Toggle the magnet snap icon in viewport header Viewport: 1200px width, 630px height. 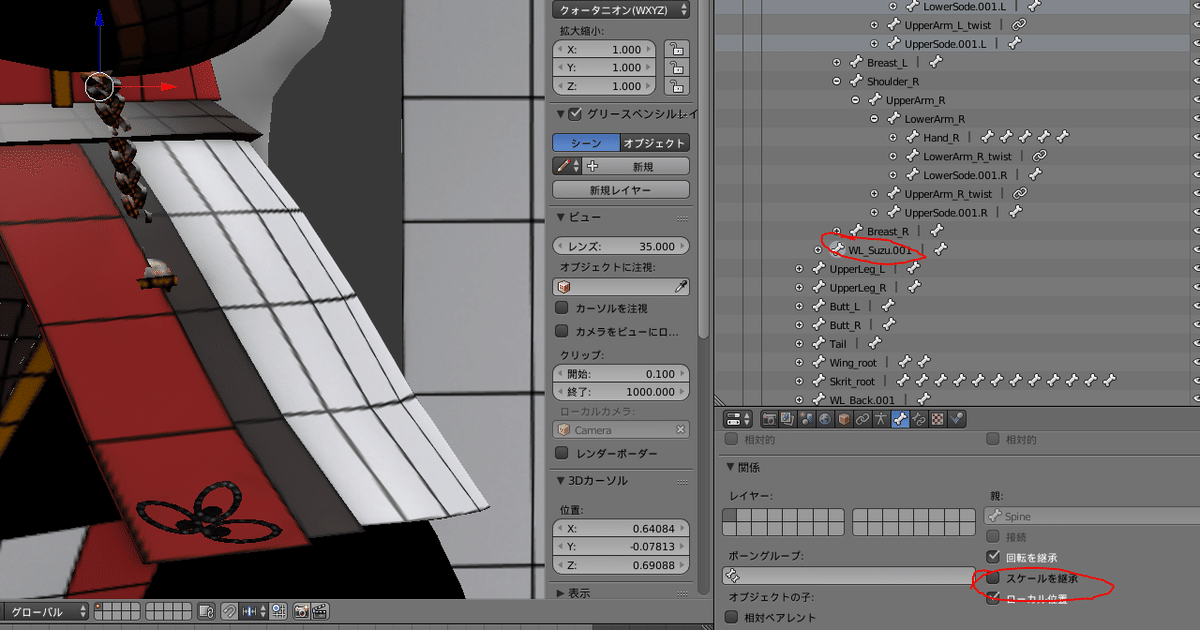coord(229,610)
